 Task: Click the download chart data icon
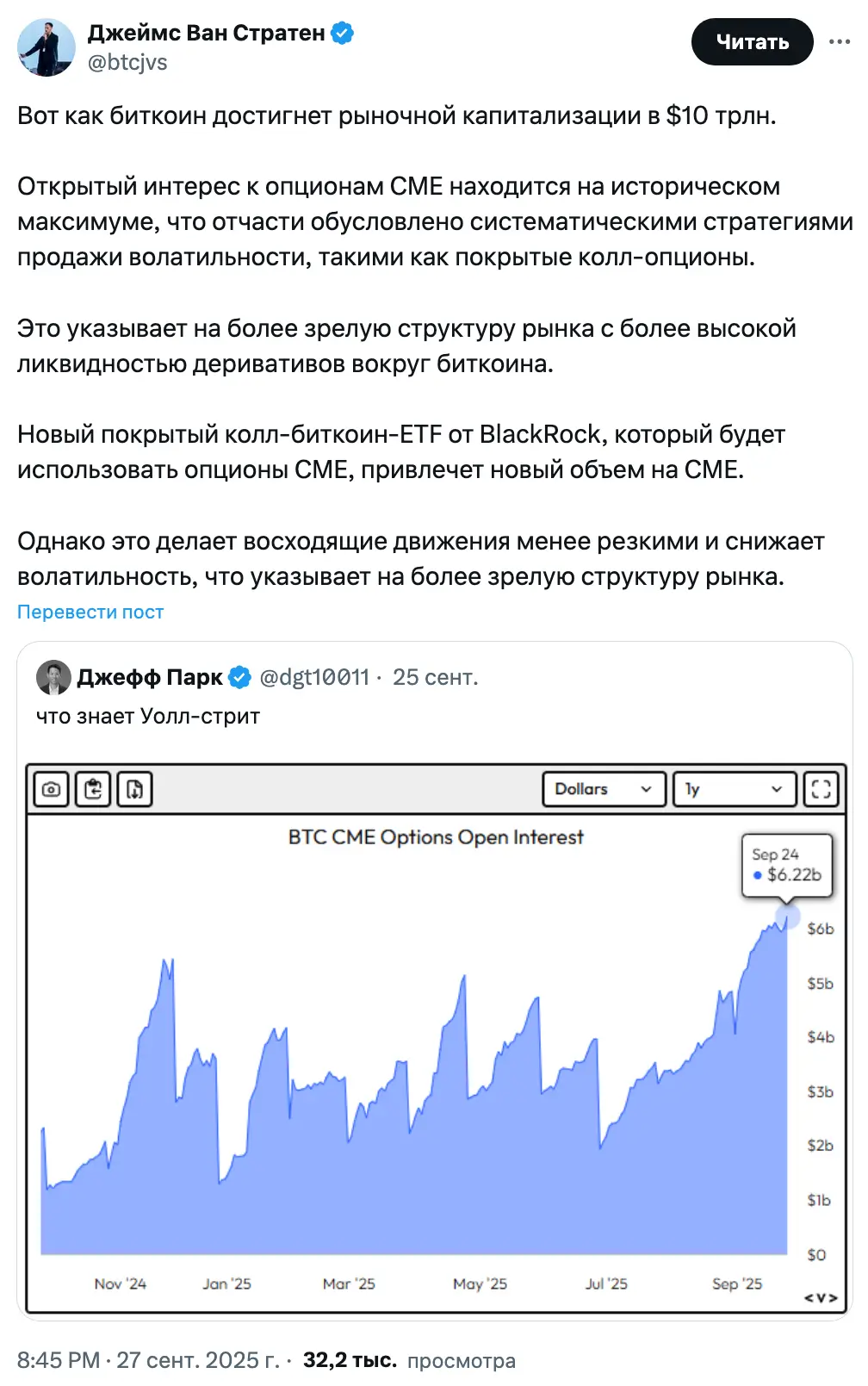(134, 789)
